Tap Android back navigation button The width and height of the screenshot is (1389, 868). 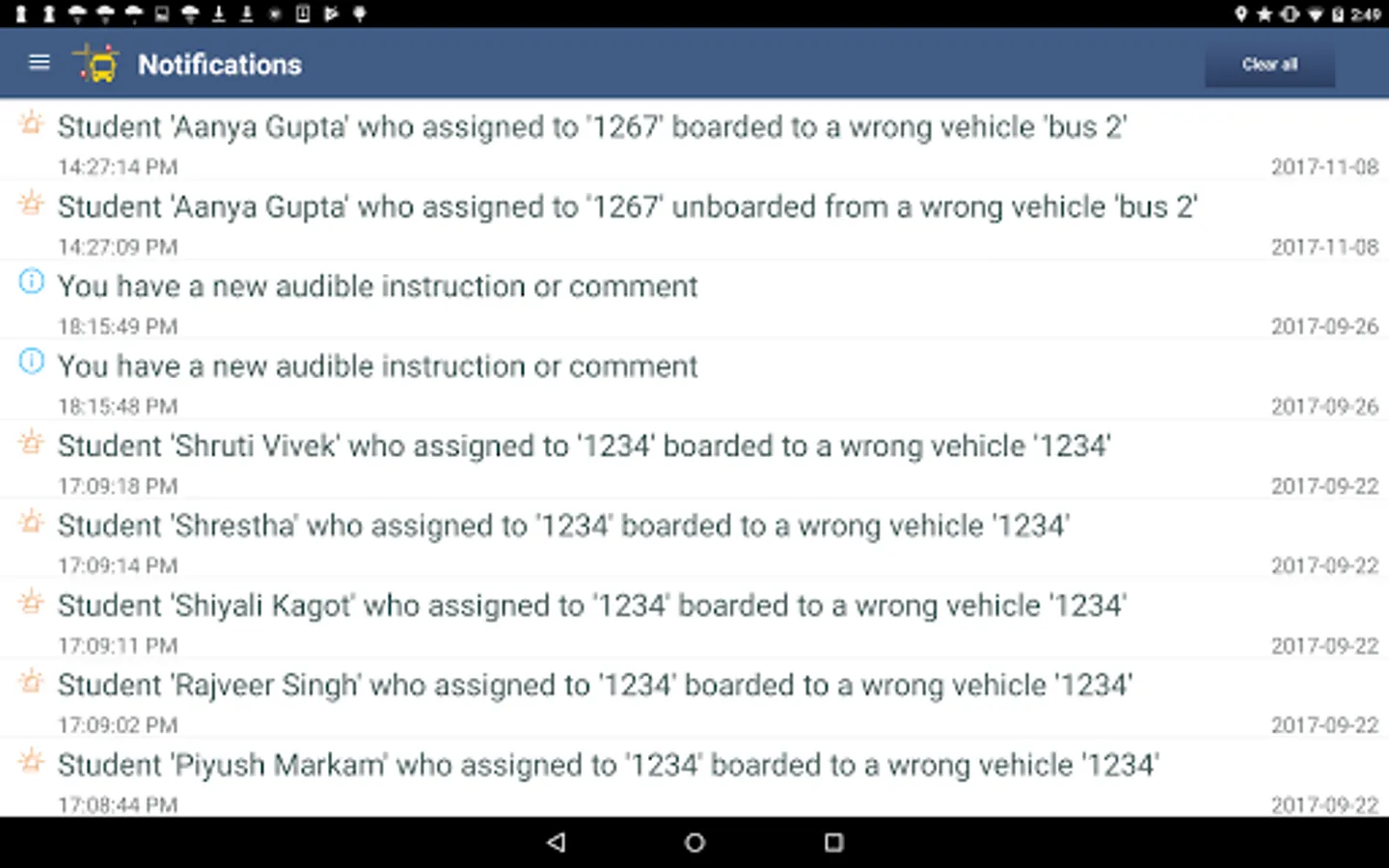(556, 842)
